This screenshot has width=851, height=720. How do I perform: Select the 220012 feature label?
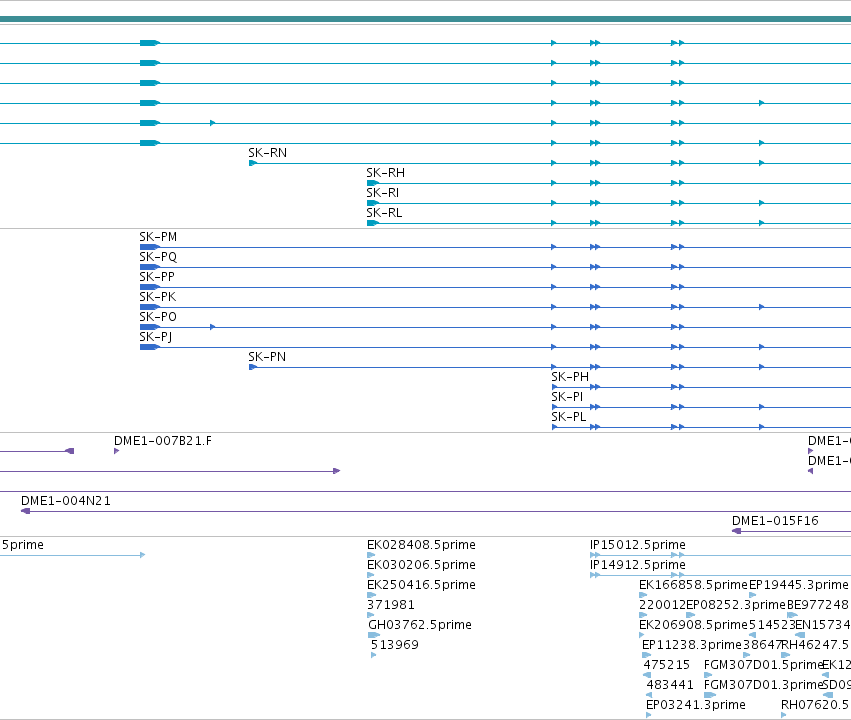(662, 606)
